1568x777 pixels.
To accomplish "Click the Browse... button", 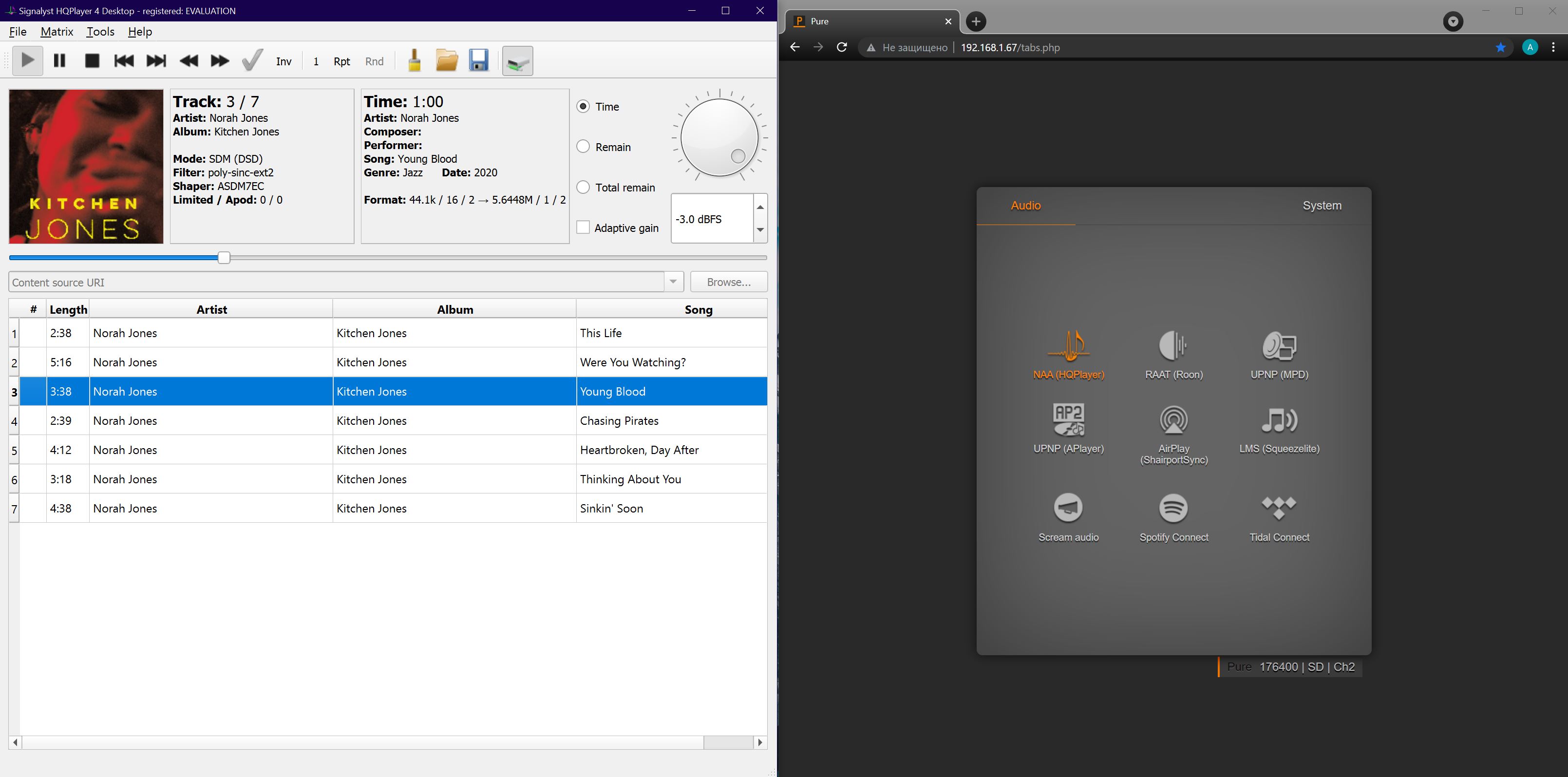I will click(729, 282).
